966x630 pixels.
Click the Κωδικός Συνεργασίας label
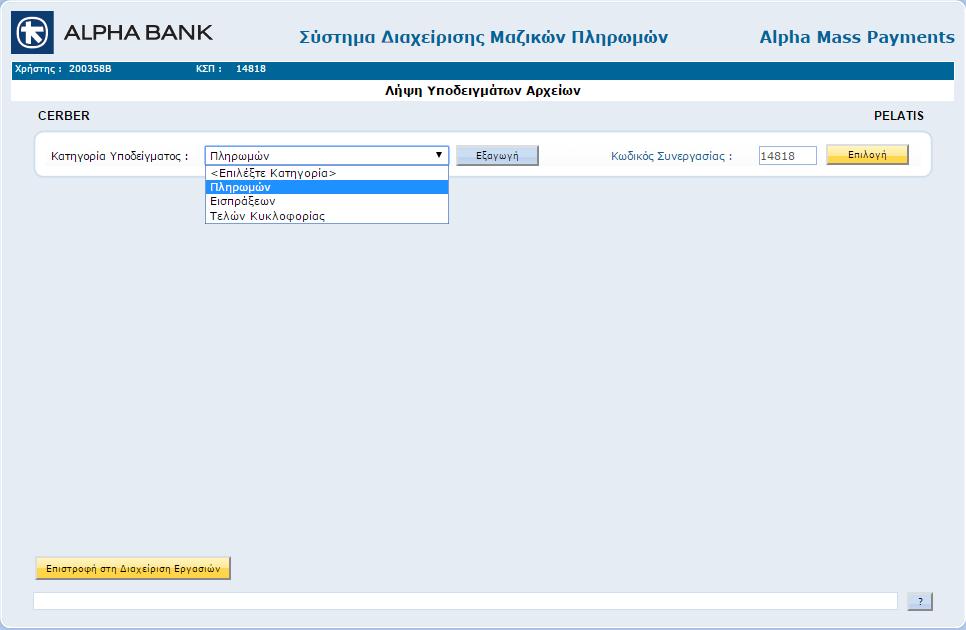pyautogui.click(x=672, y=156)
